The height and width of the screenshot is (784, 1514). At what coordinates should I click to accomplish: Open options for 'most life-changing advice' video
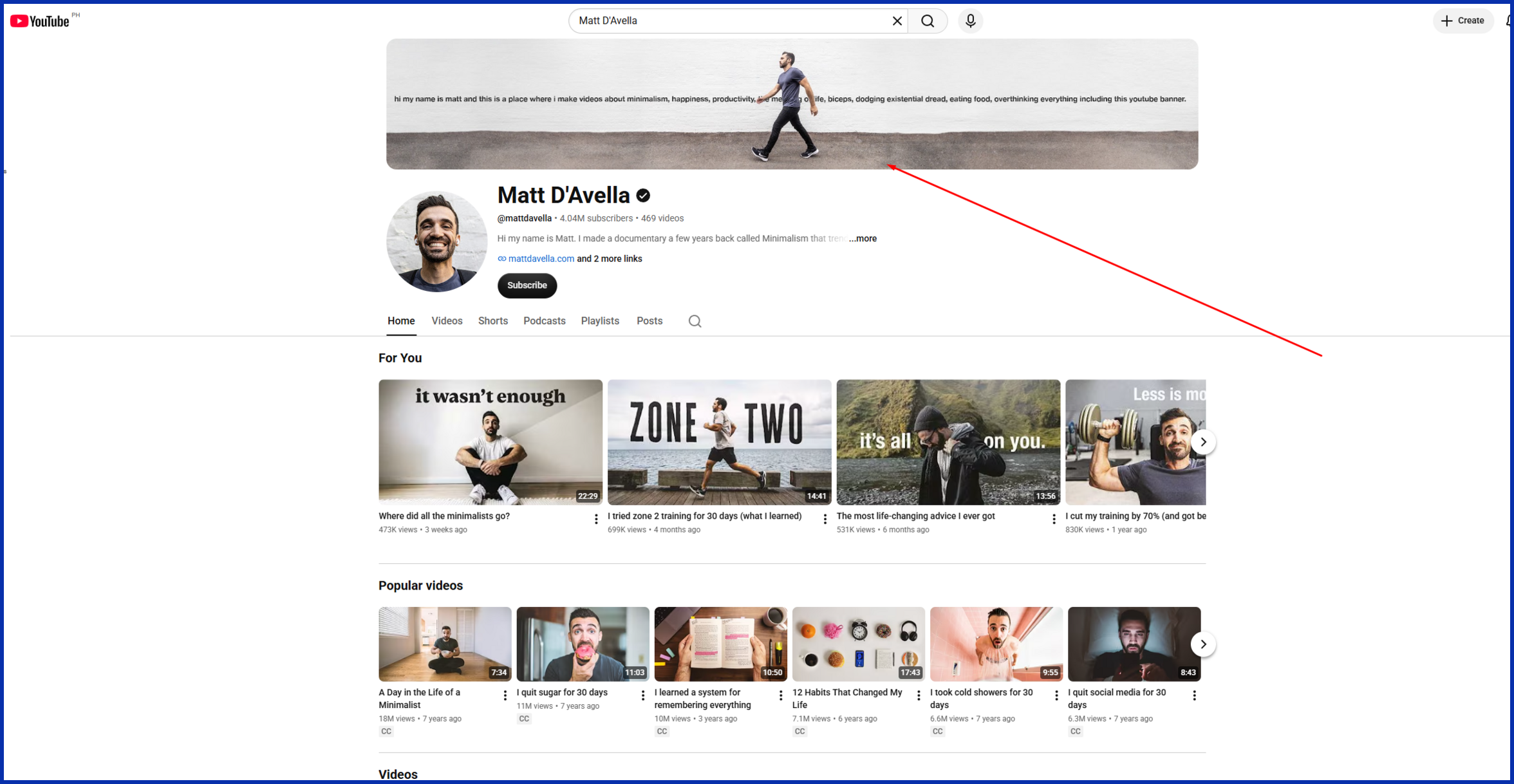(x=1054, y=519)
